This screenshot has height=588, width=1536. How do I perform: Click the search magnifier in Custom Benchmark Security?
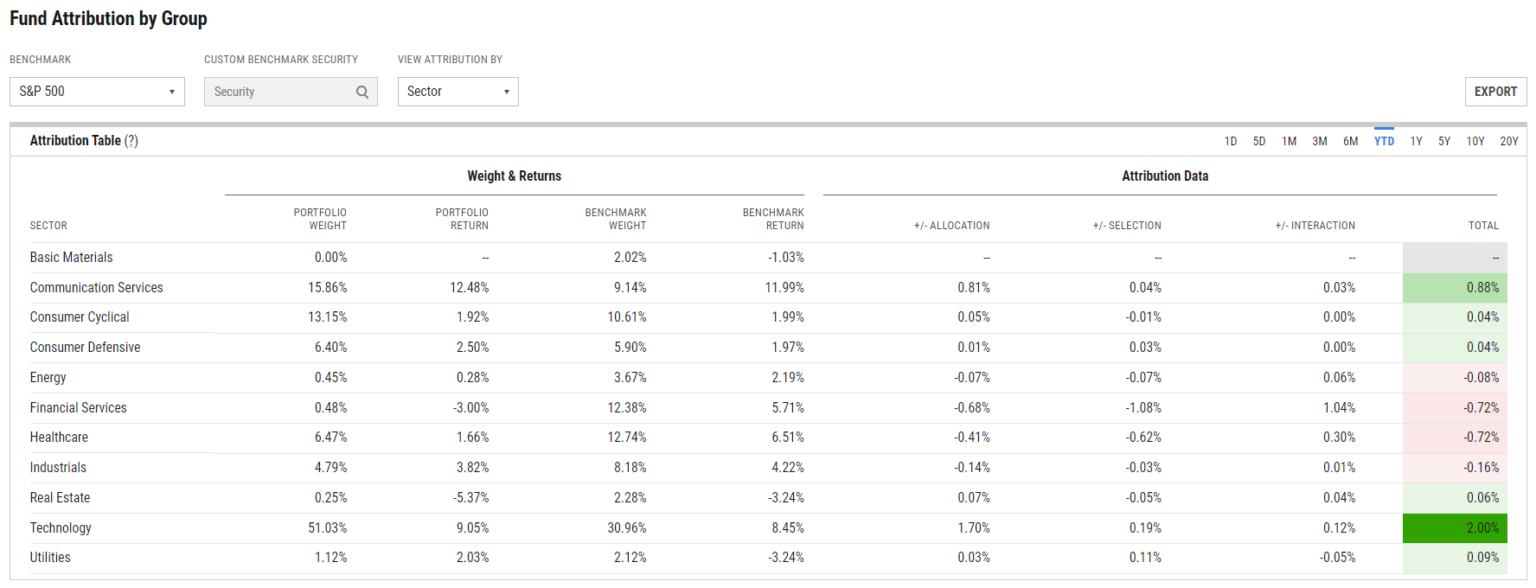[362, 91]
